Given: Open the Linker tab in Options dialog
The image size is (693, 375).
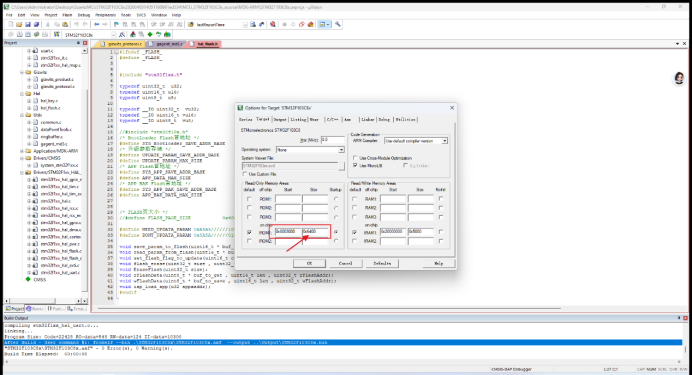Looking at the screenshot, I should pyautogui.click(x=367, y=119).
